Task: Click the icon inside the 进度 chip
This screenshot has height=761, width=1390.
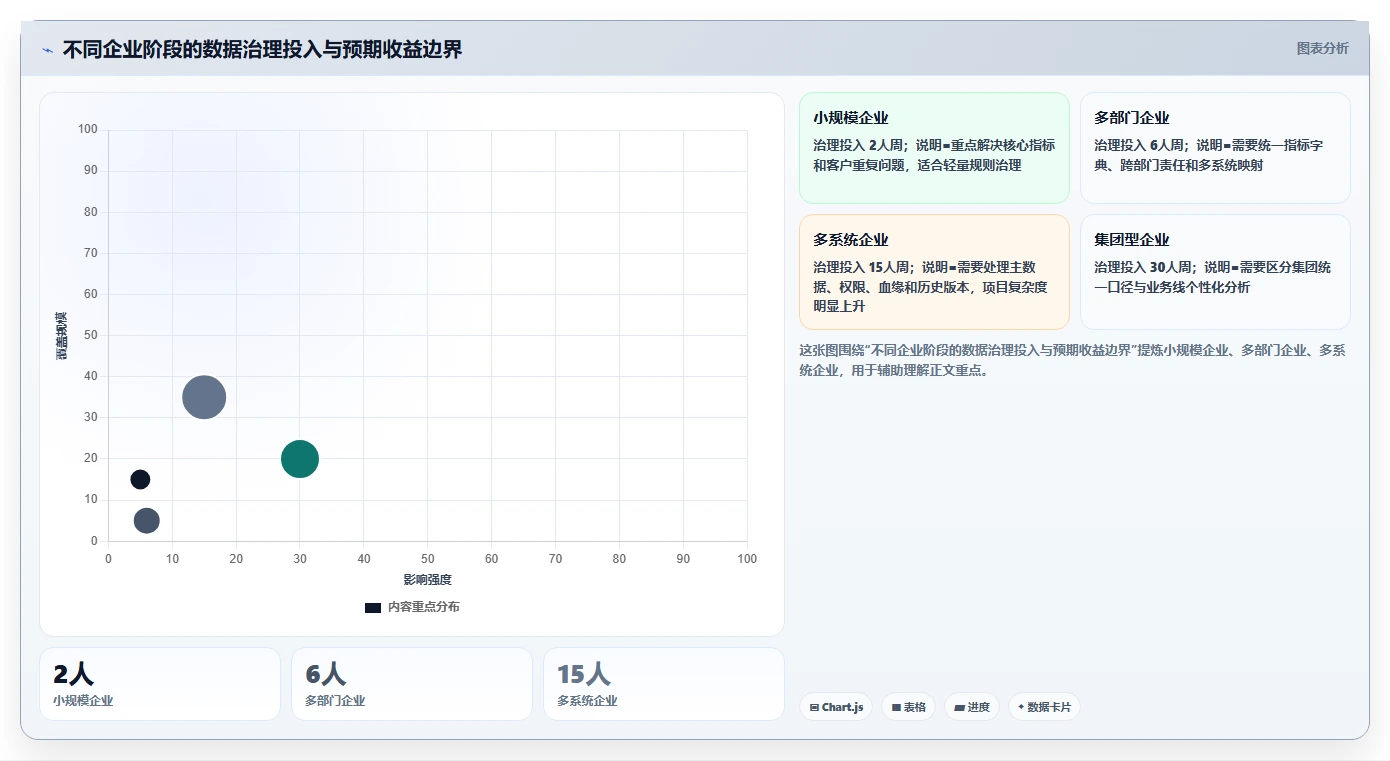Action: pyautogui.click(x=959, y=707)
